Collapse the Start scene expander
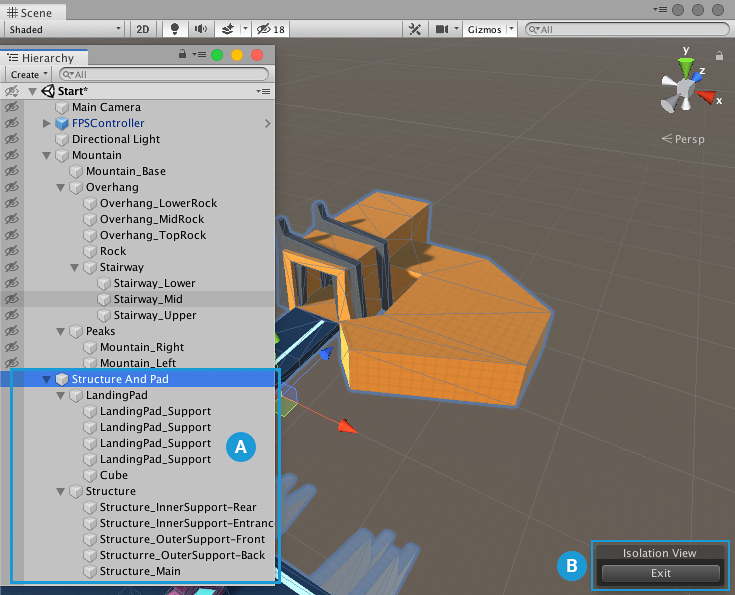735x595 pixels. (32, 91)
